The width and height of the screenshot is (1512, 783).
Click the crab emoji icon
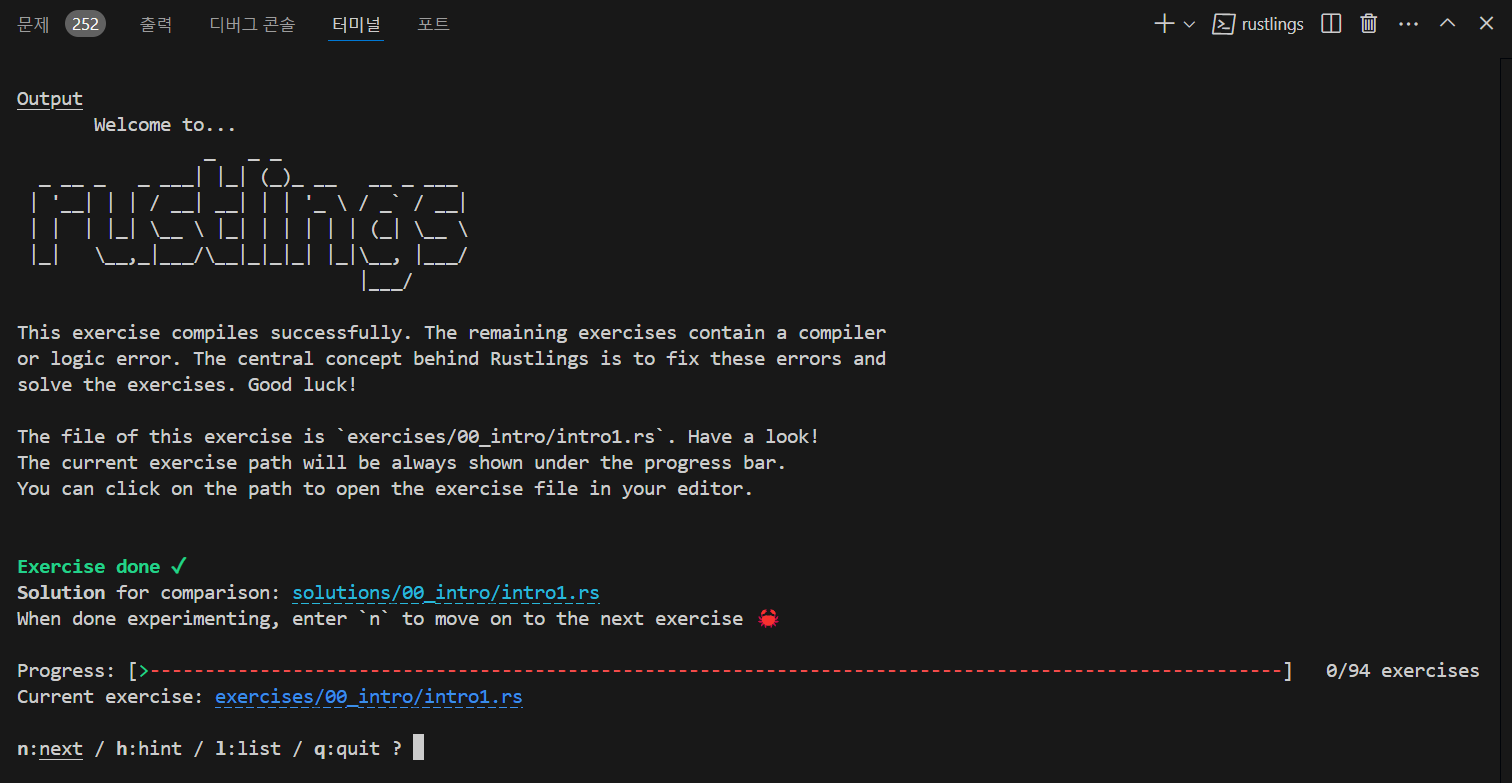(768, 619)
